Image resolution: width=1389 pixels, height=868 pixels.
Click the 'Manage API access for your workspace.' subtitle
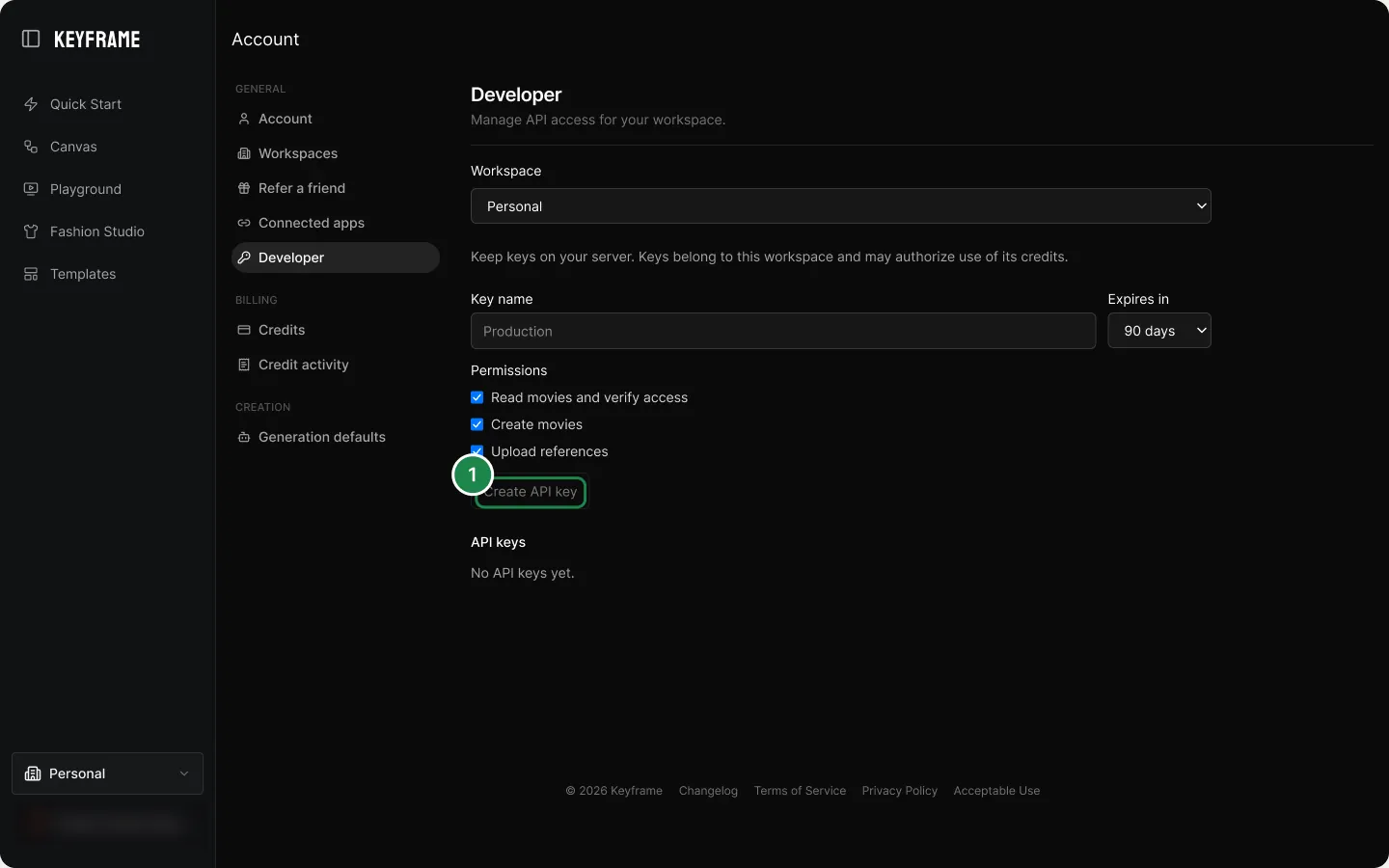[x=598, y=120]
